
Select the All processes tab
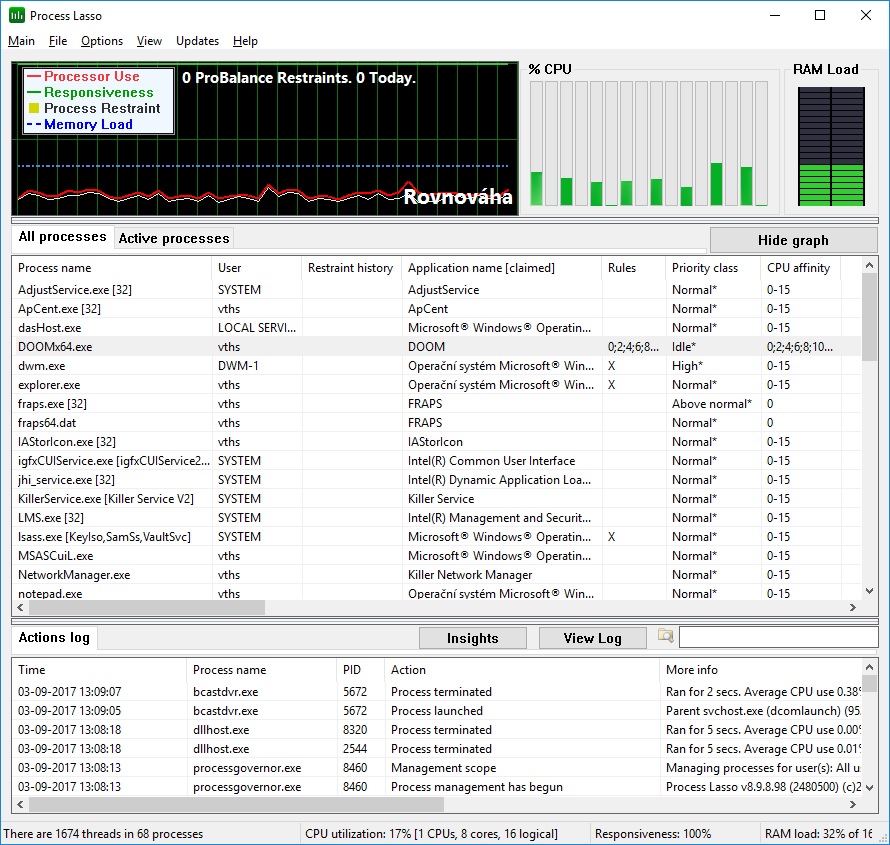pos(62,237)
